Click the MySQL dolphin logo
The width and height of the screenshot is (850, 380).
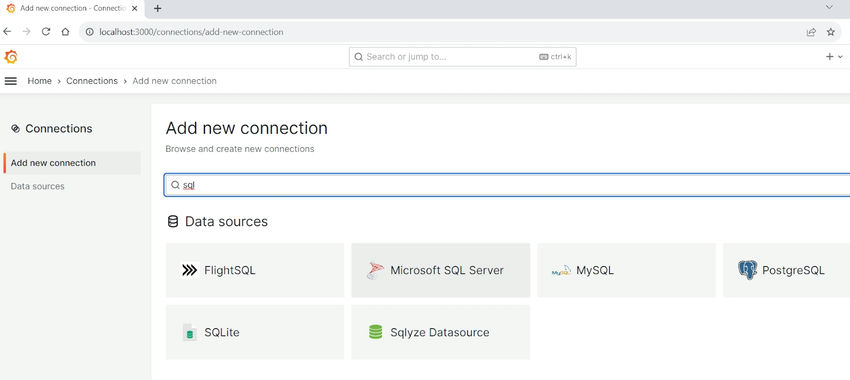click(x=561, y=271)
